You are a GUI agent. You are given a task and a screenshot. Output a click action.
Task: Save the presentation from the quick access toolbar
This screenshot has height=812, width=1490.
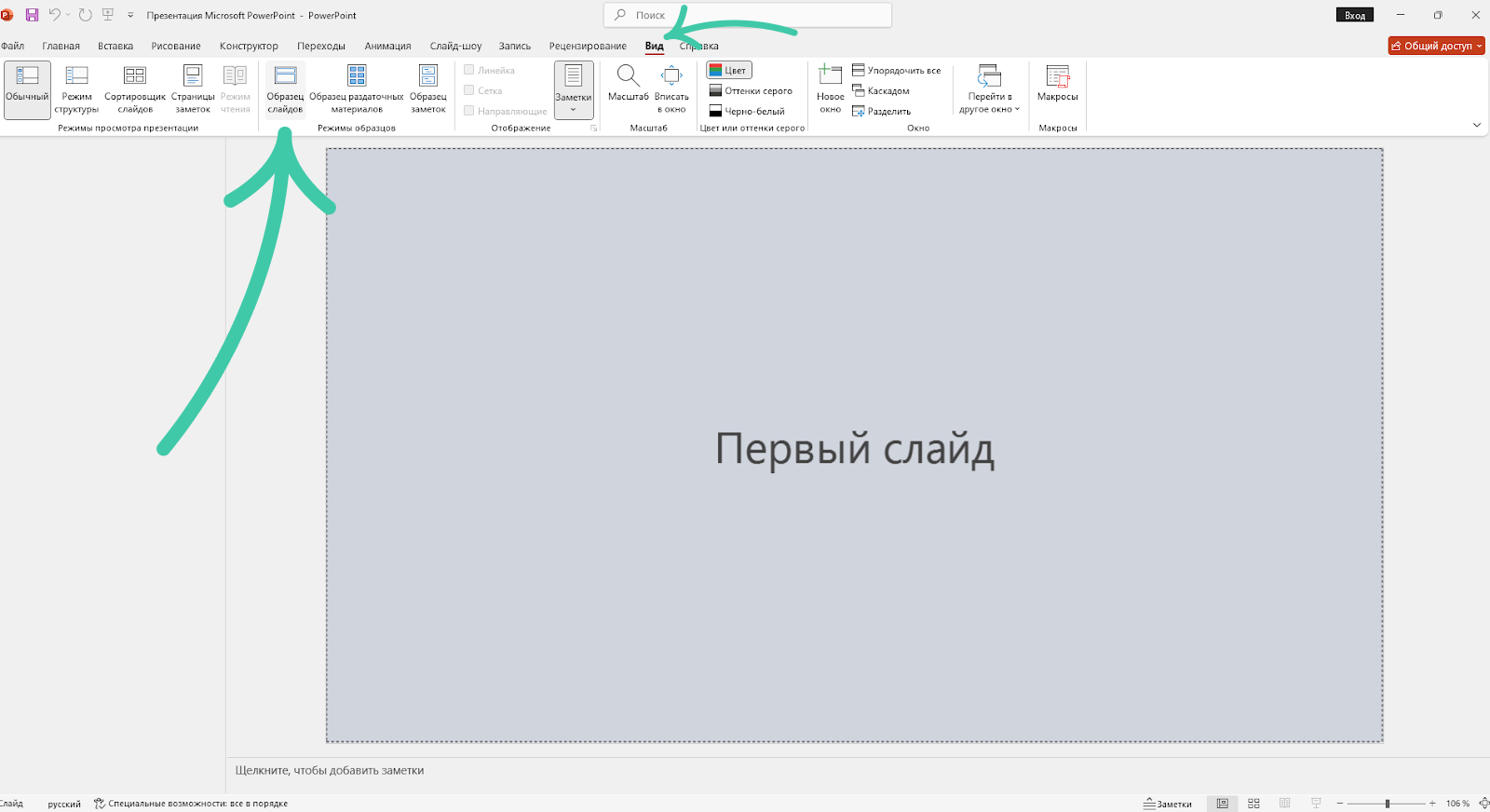pos(32,15)
